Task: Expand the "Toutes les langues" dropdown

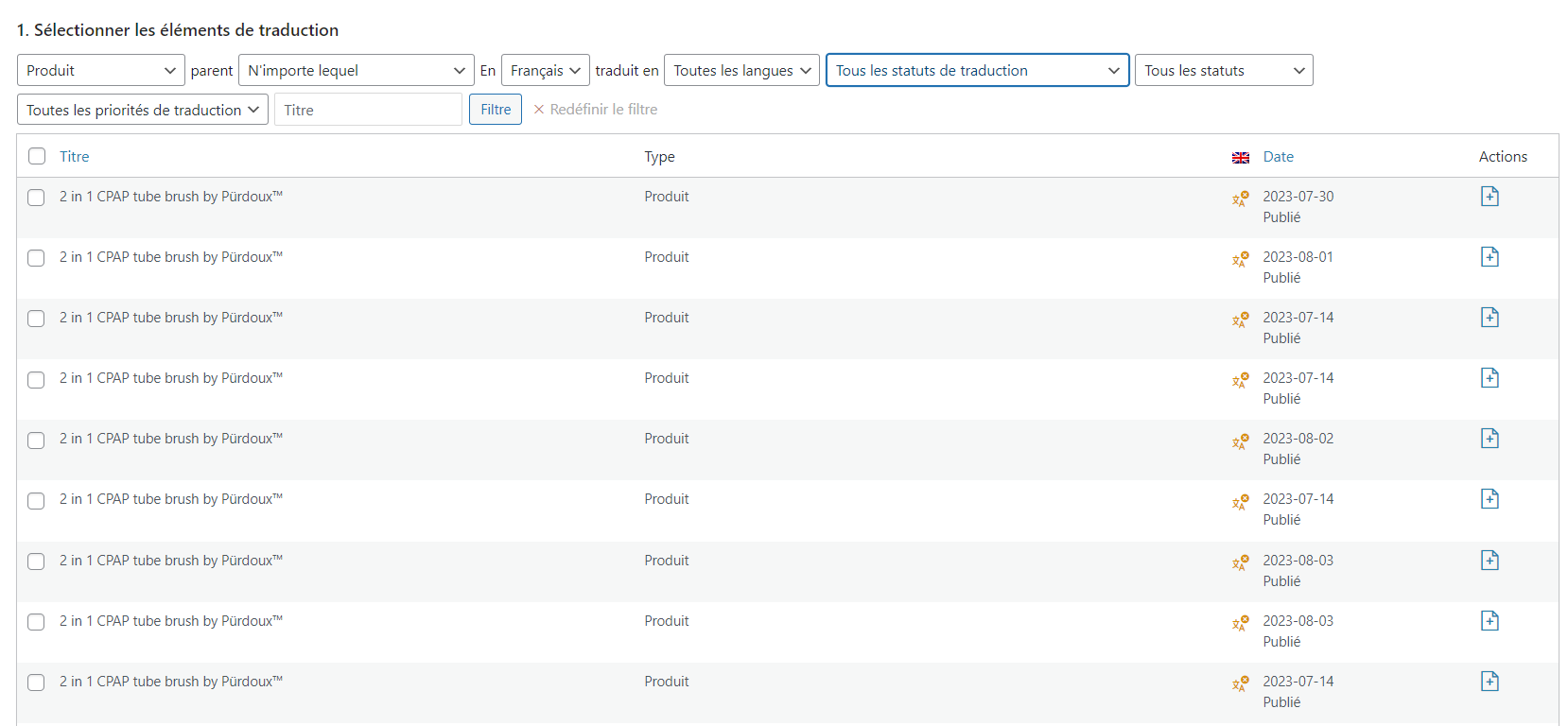Action: click(741, 70)
